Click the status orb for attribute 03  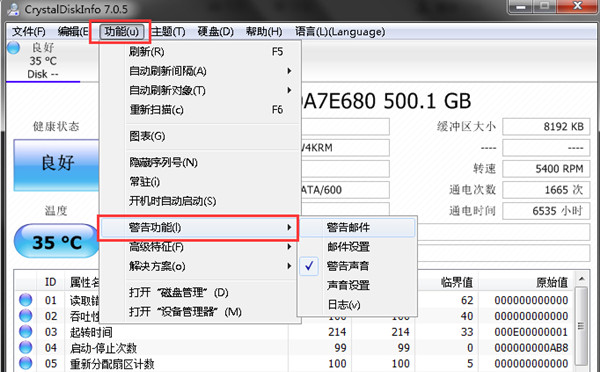(x=26, y=331)
